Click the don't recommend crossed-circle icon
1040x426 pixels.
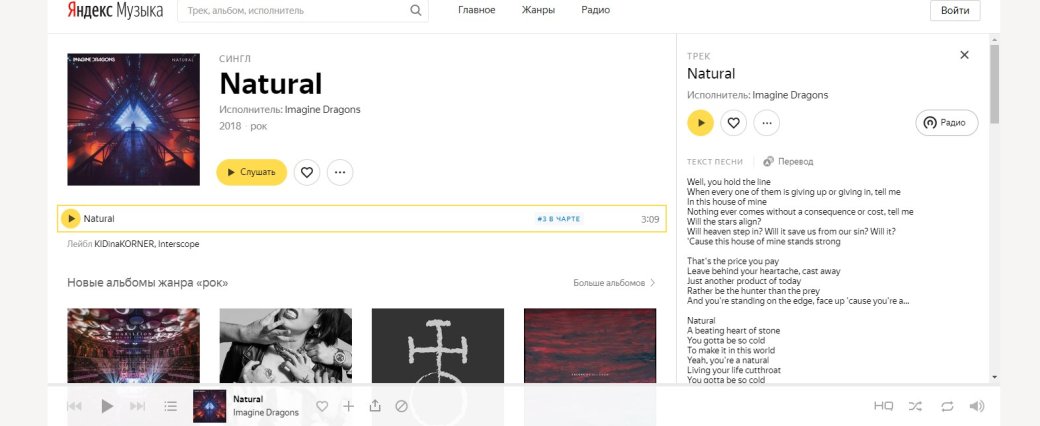(401, 406)
